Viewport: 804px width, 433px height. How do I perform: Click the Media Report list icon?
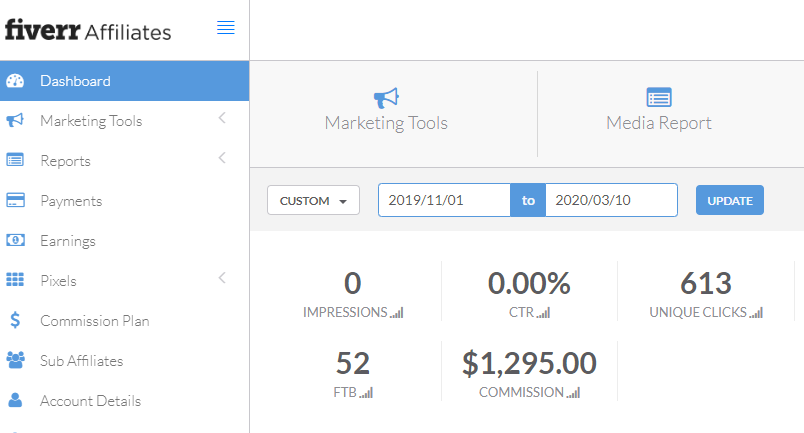coord(658,97)
